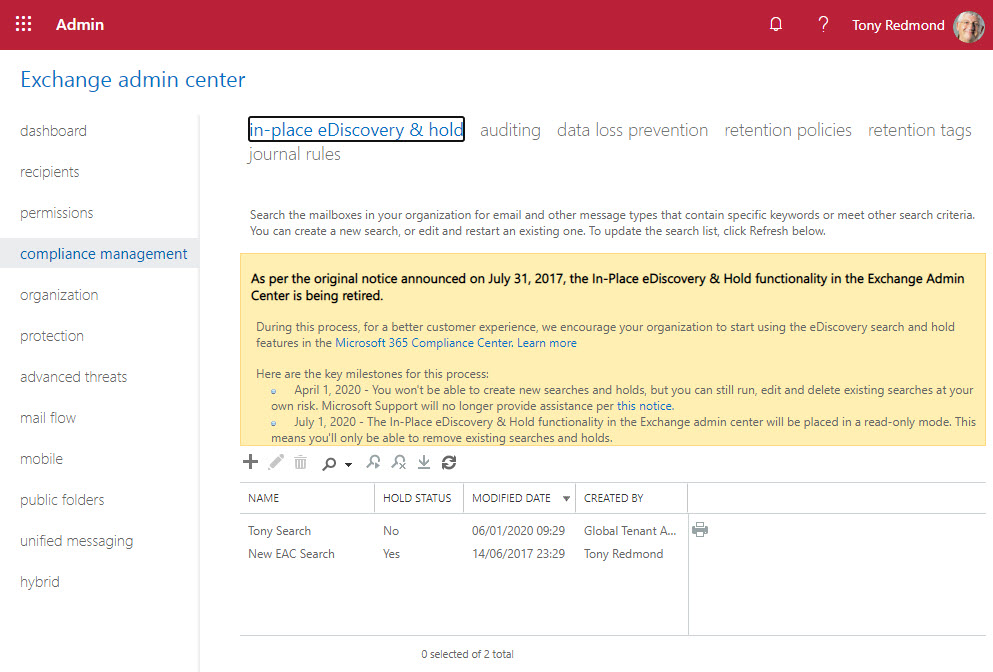Switch to data loss prevention tab

coord(632,130)
